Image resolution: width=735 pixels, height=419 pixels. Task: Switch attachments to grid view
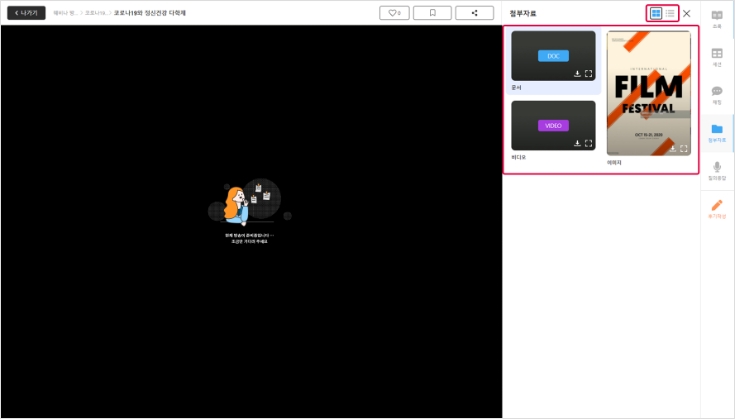pos(656,13)
